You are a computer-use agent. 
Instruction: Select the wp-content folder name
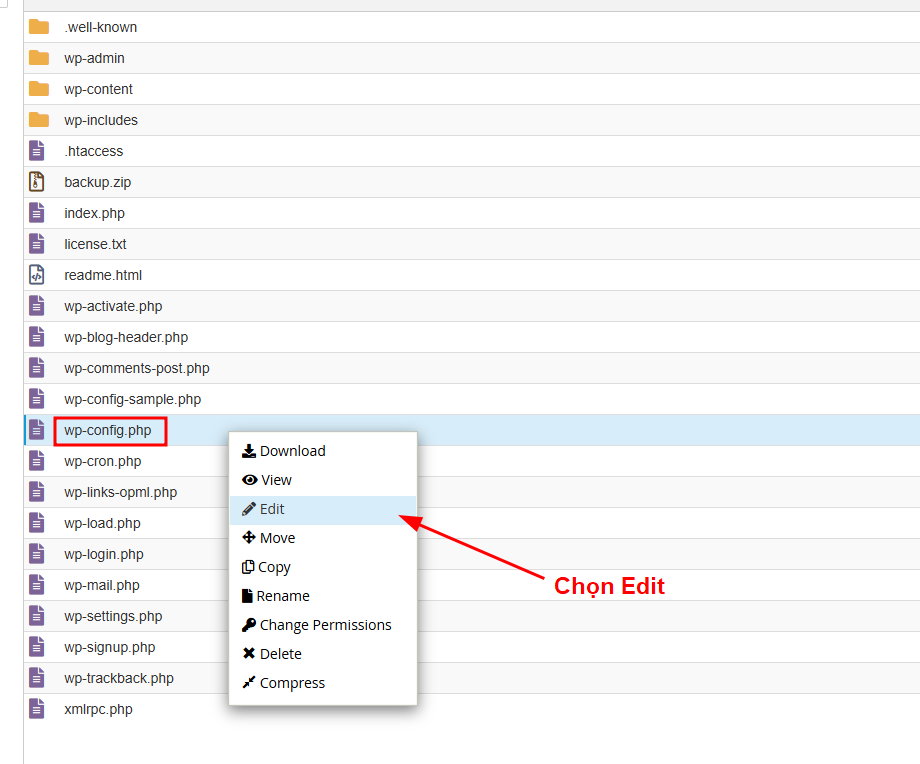99,90
